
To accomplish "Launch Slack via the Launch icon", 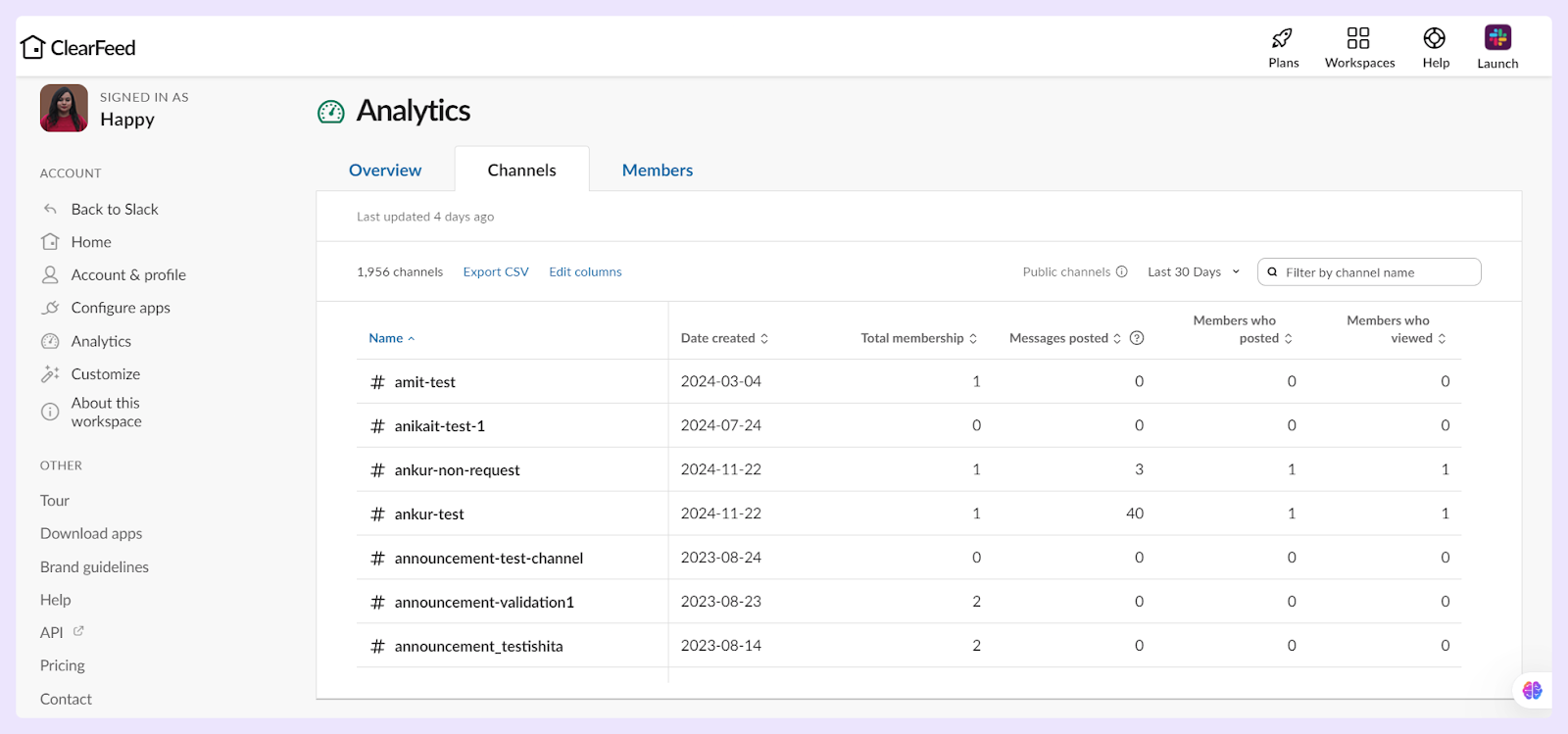I will pos(1497,37).
